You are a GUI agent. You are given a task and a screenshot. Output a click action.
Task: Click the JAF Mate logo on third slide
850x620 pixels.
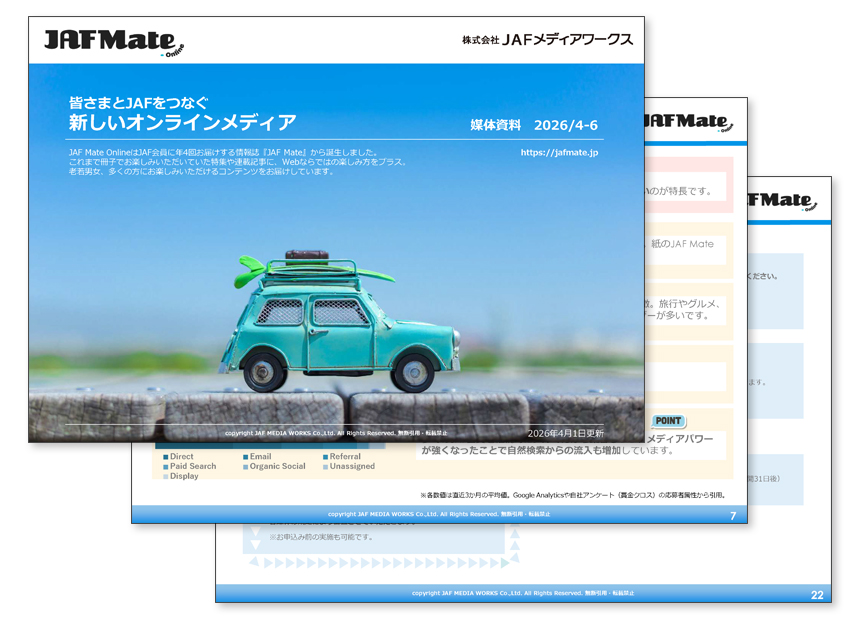(782, 201)
